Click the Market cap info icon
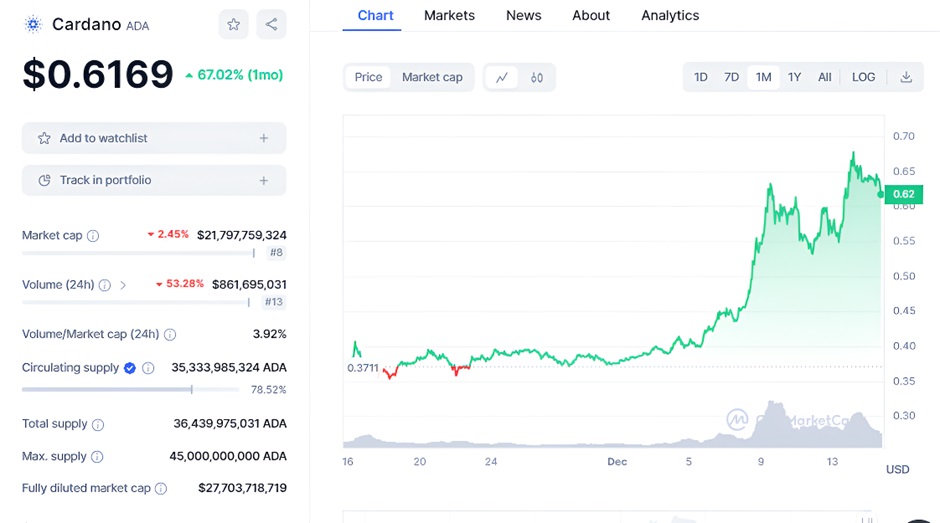The width and height of the screenshot is (940, 523). click(x=93, y=236)
